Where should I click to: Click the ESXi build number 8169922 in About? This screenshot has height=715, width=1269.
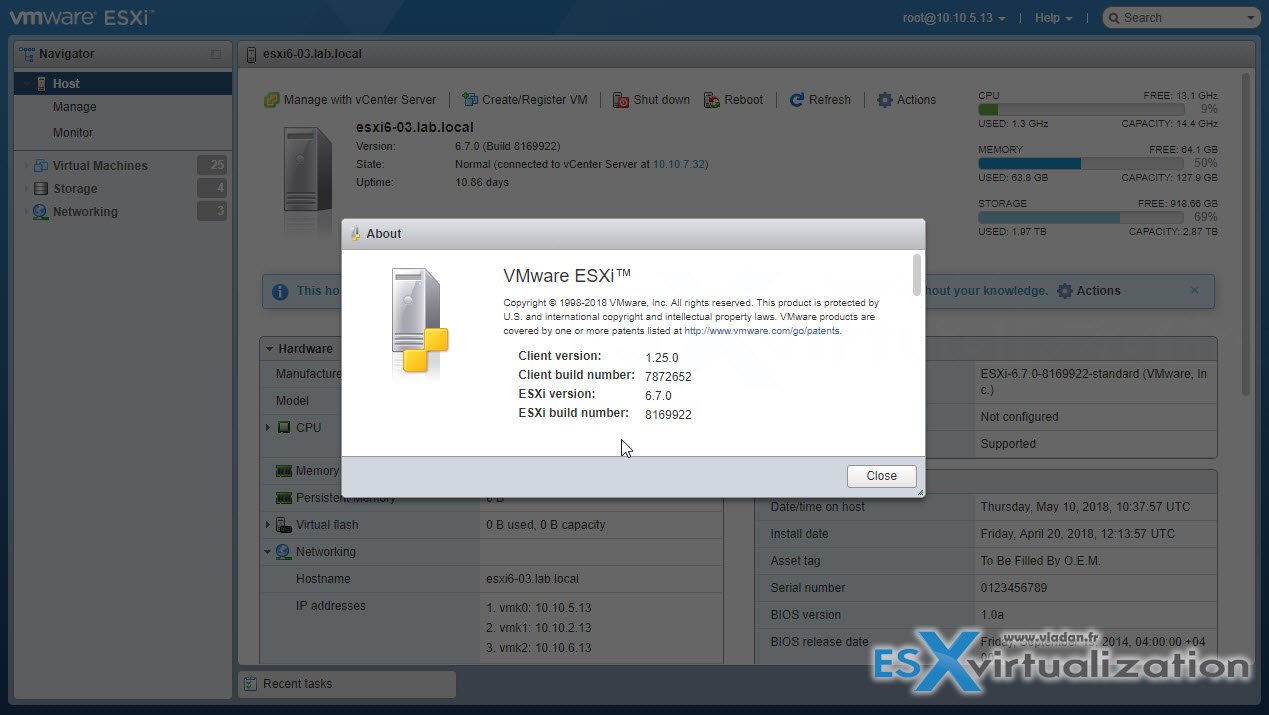point(669,415)
